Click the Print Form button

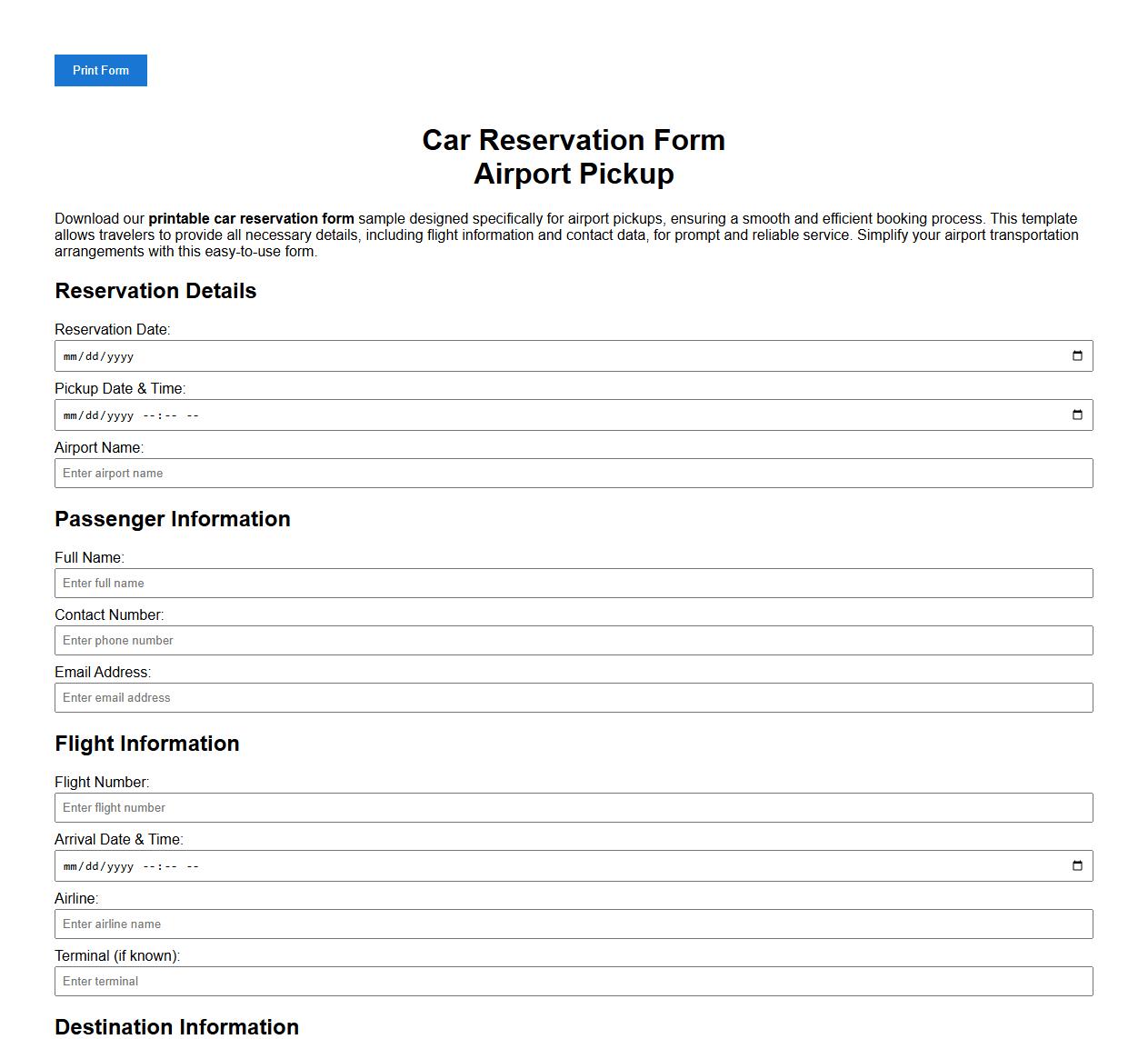click(x=100, y=70)
